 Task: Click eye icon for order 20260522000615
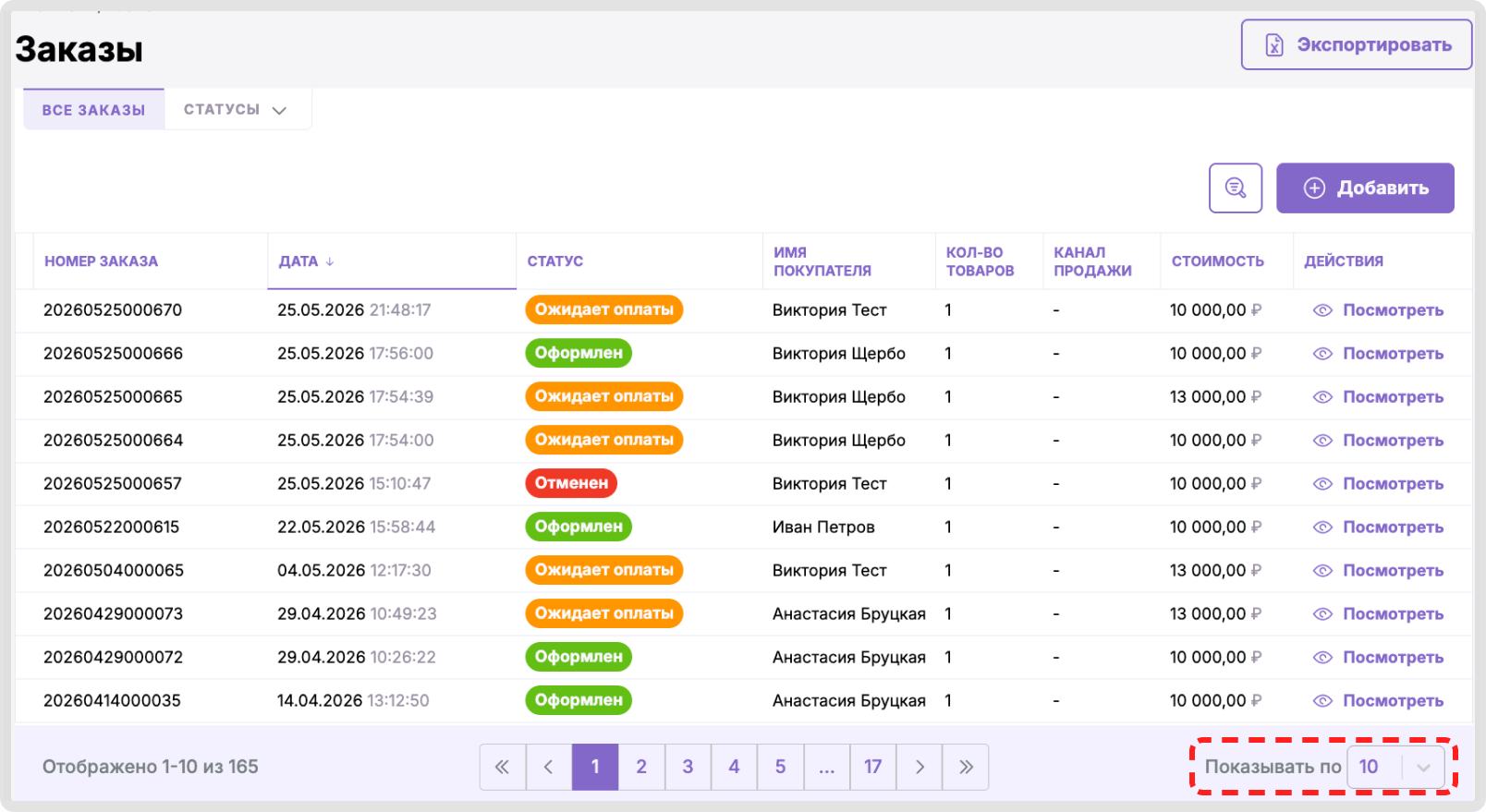[1322, 527]
